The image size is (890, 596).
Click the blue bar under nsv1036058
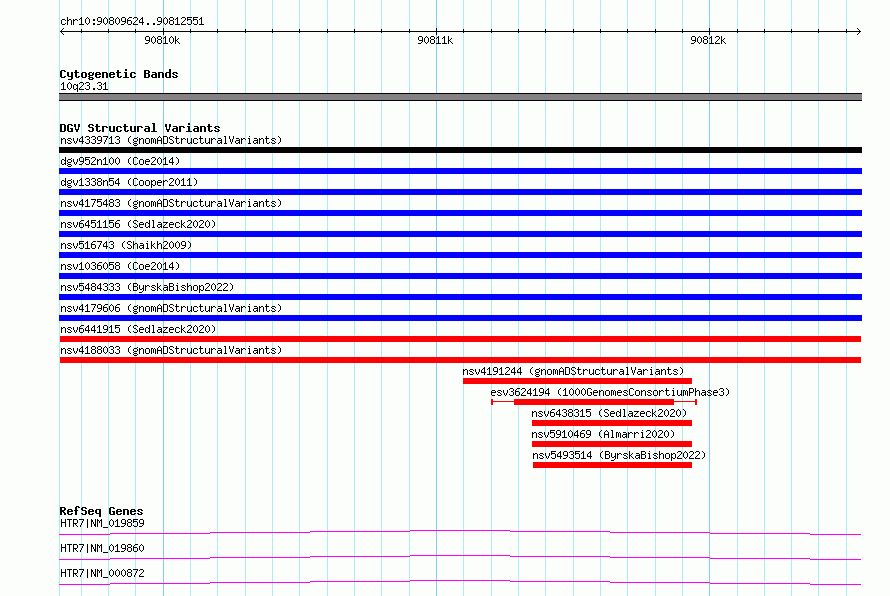tap(460, 276)
